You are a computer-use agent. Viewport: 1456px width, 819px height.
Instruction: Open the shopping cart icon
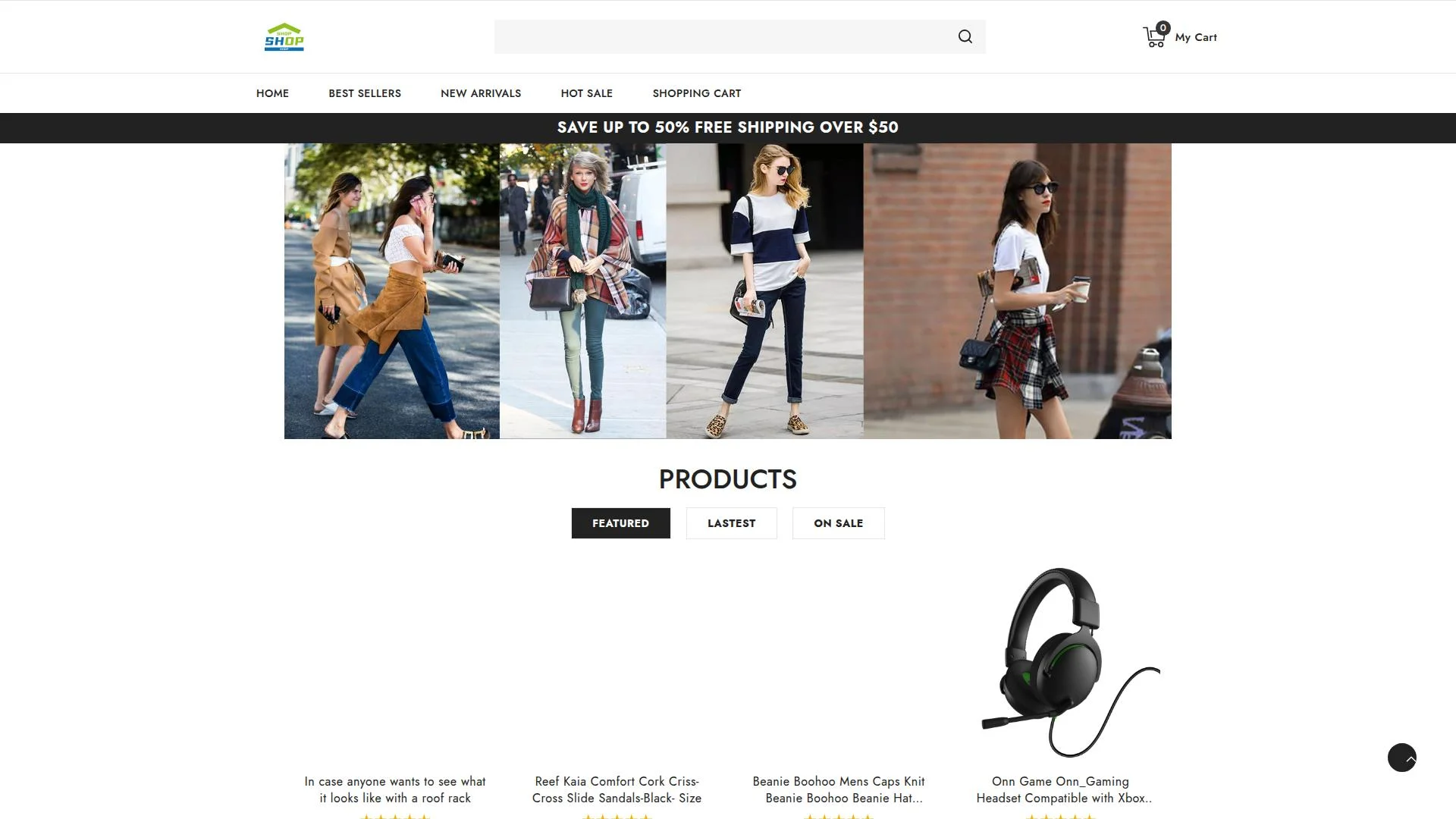coord(1155,36)
